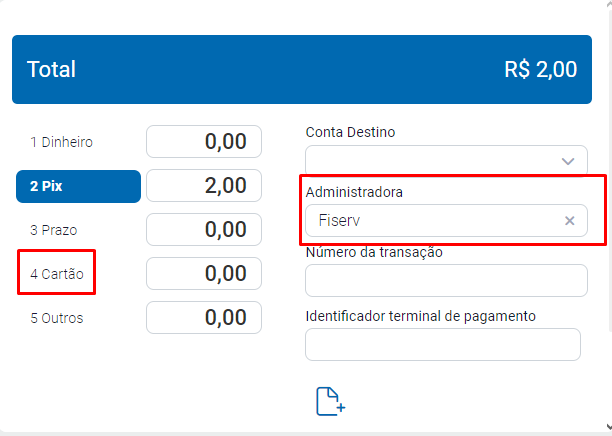Select the 2 Pix payment option
Viewport: 612px width, 436px height.
click(78, 186)
